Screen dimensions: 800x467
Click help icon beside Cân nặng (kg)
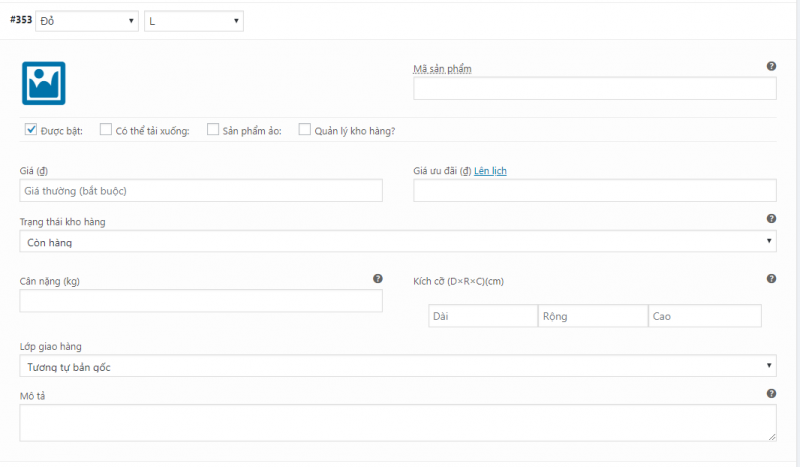(377, 279)
